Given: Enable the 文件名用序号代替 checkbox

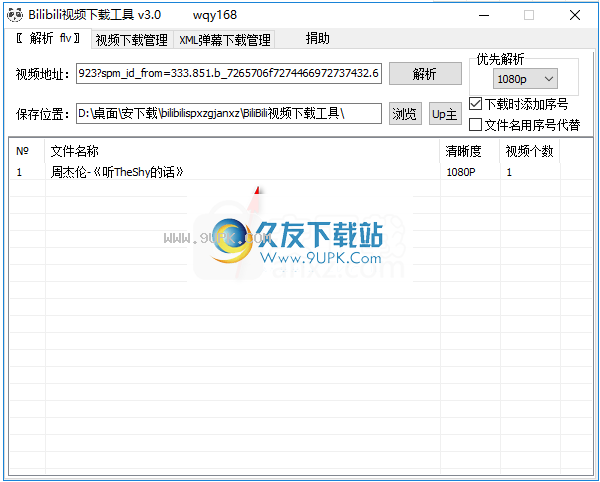Looking at the screenshot, I should tap(475, 124).
